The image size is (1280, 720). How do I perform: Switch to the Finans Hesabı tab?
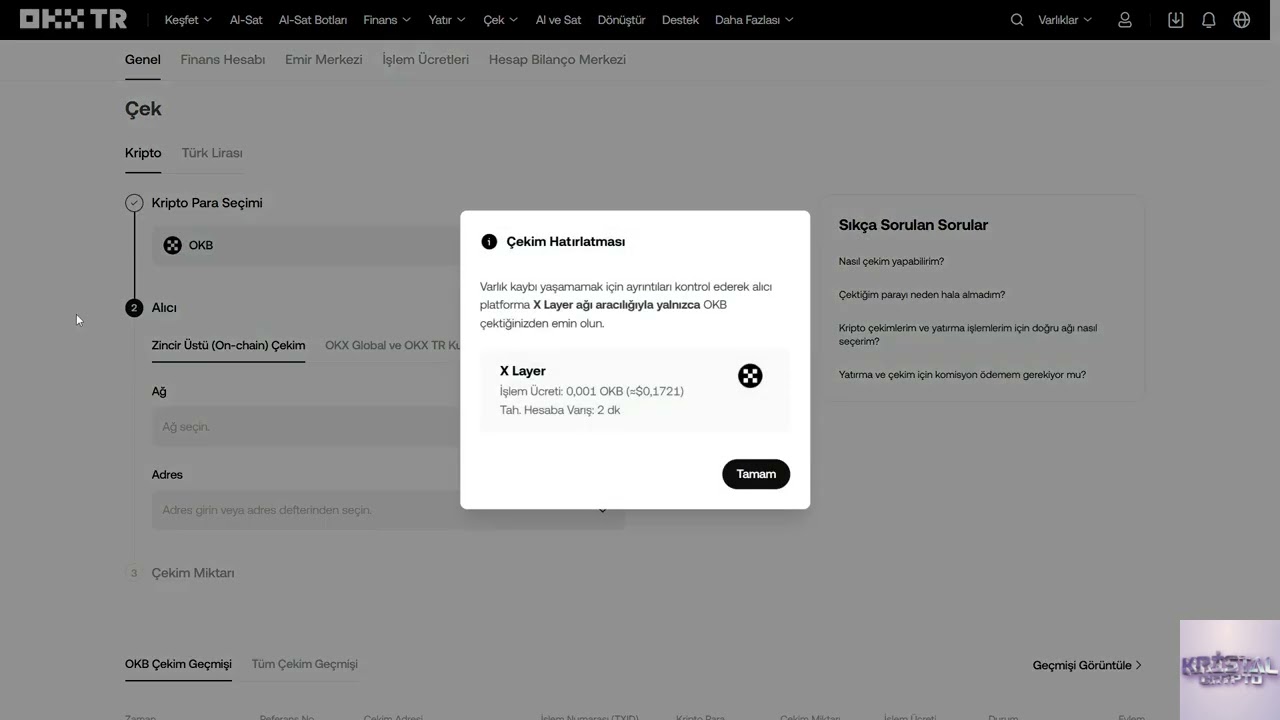pyautogui.click(x=223, y=60)
